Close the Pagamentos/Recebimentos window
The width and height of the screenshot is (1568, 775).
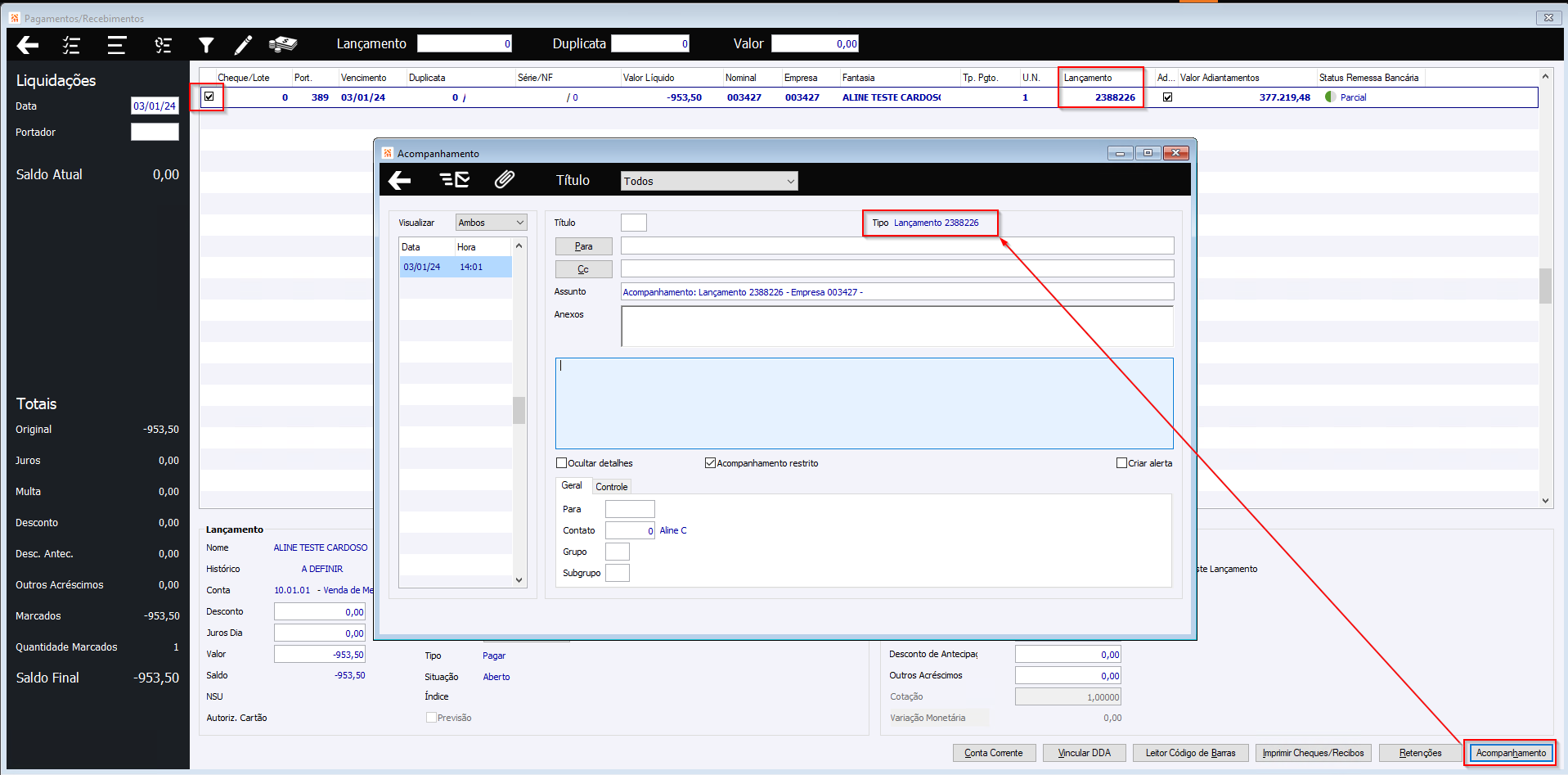pos(1548,17)
